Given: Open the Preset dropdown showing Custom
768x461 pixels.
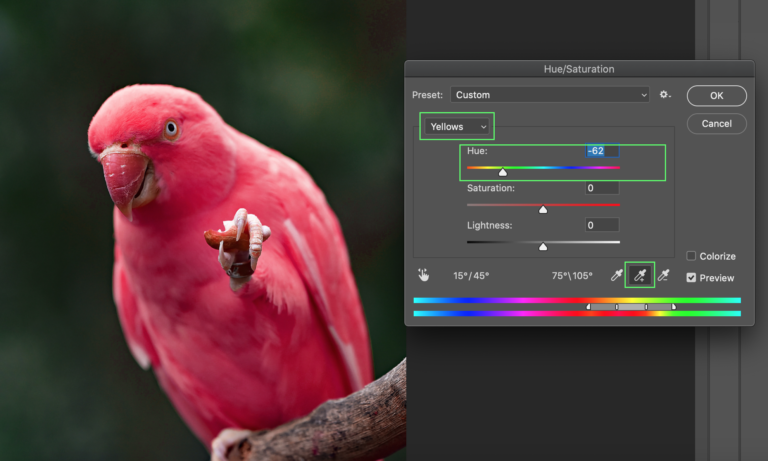Looking at the screenshot, I should (x=550, y=95).
